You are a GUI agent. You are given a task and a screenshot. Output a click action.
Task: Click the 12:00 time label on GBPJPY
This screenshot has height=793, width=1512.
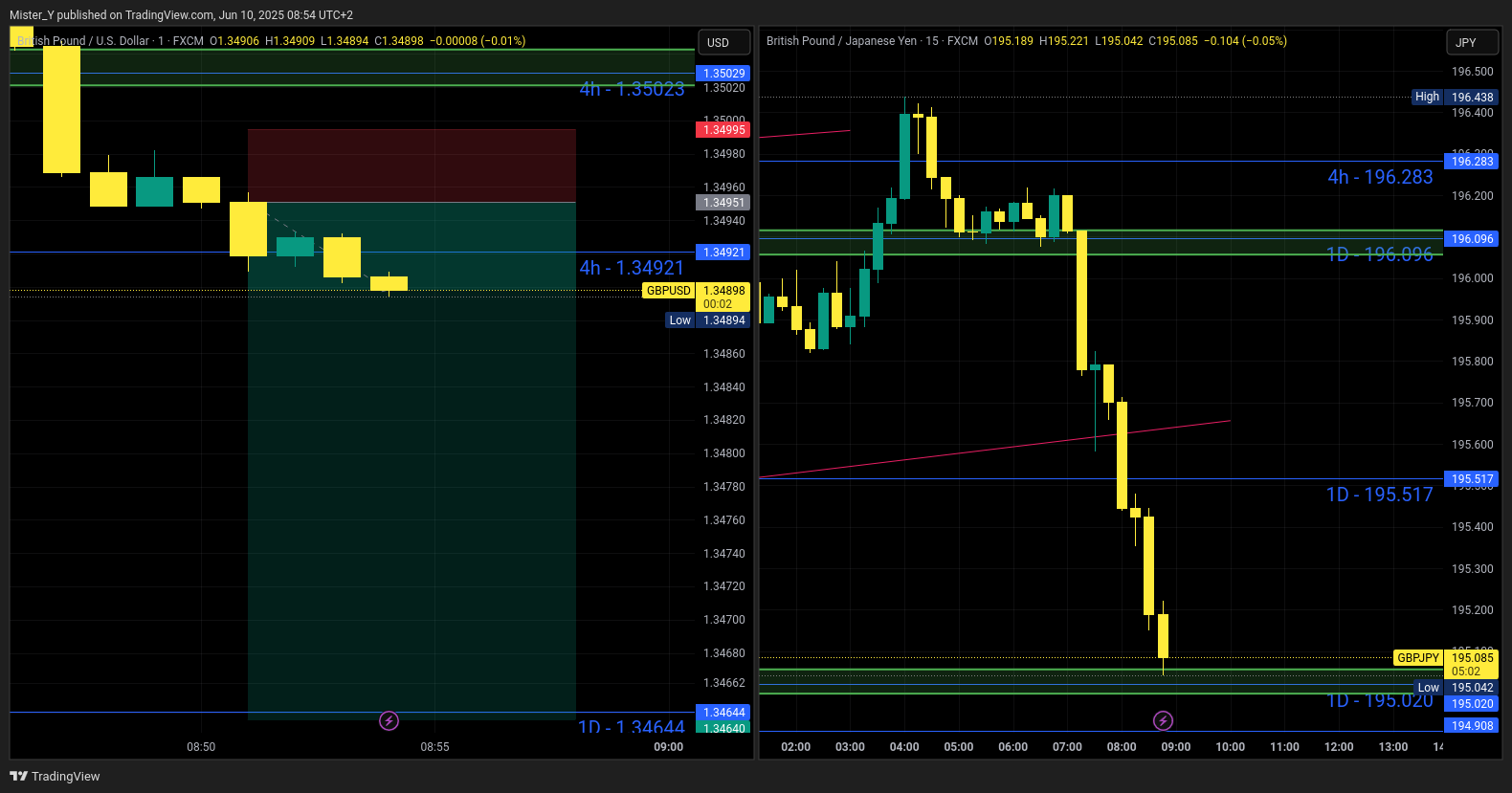[x=1339, y=747]
